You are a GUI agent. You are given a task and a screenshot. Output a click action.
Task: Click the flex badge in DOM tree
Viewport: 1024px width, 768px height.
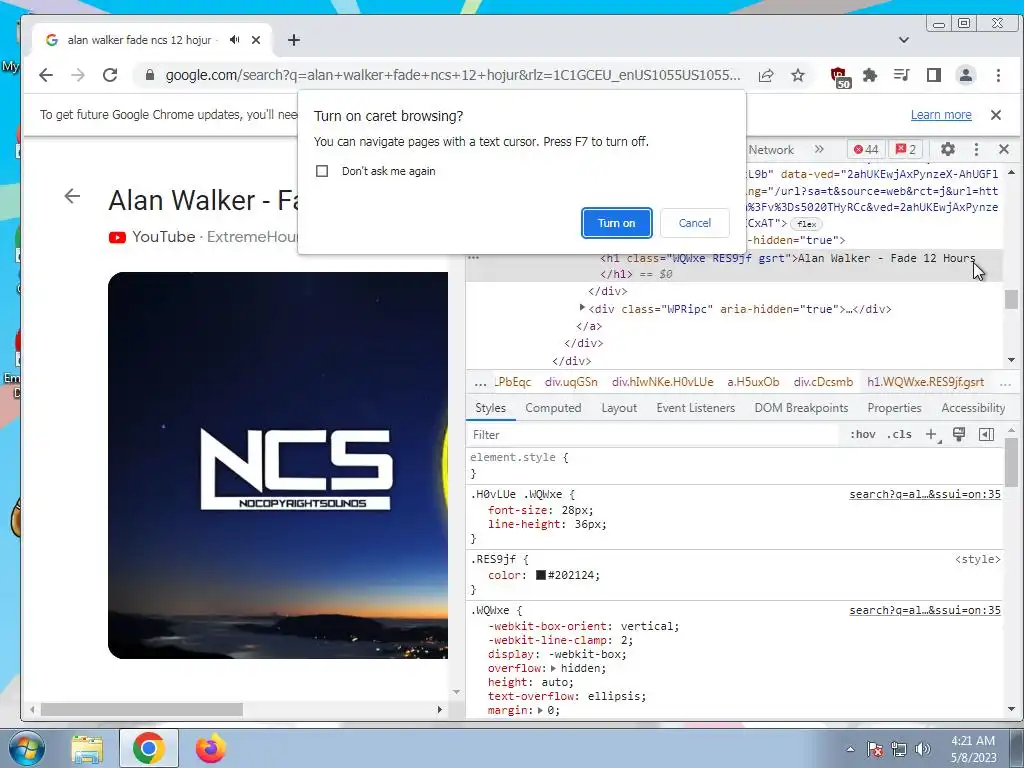(x=807, y=224)
